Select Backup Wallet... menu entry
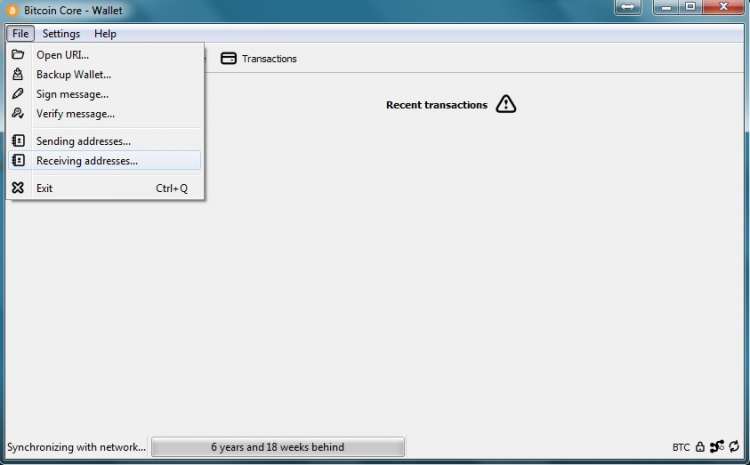This screenshot has width=750, height=465. tap(105, 74)
